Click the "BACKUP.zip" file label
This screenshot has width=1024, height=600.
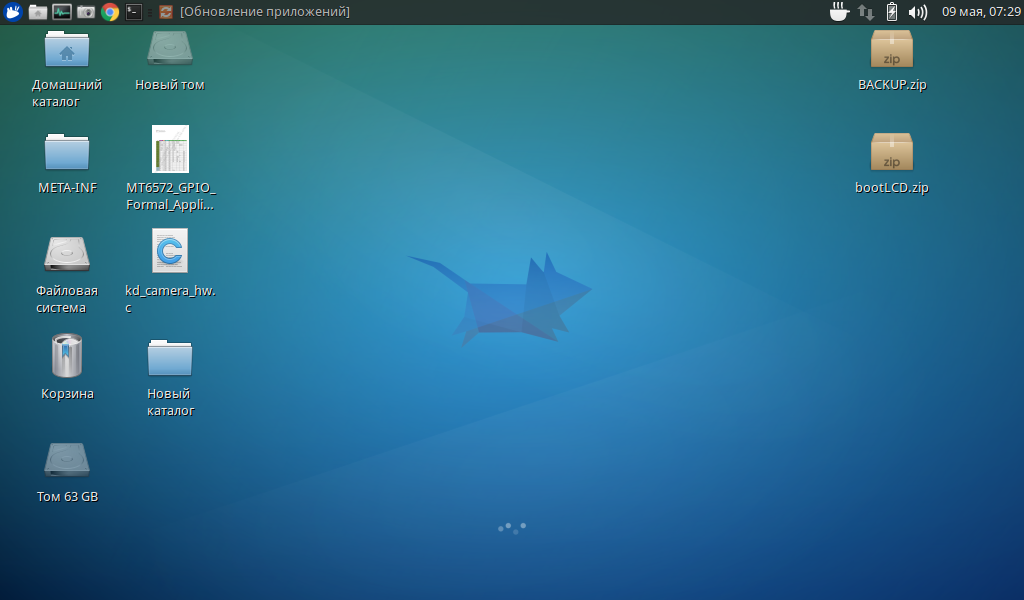point(892,84)
